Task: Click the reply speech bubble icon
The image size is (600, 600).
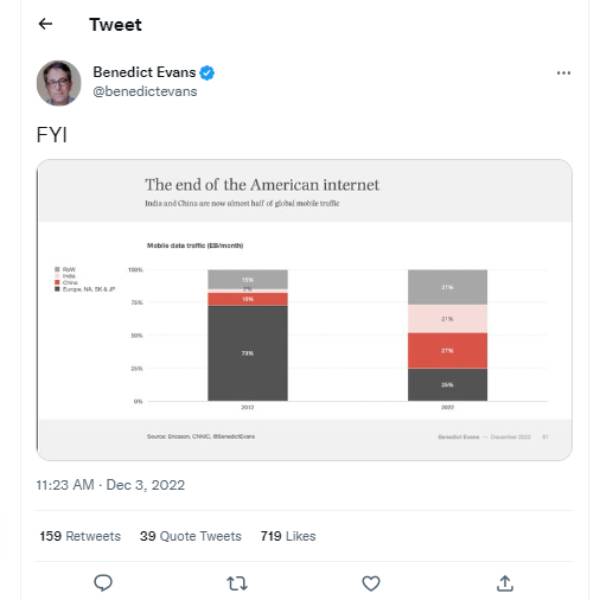Action: click(103, 582)
